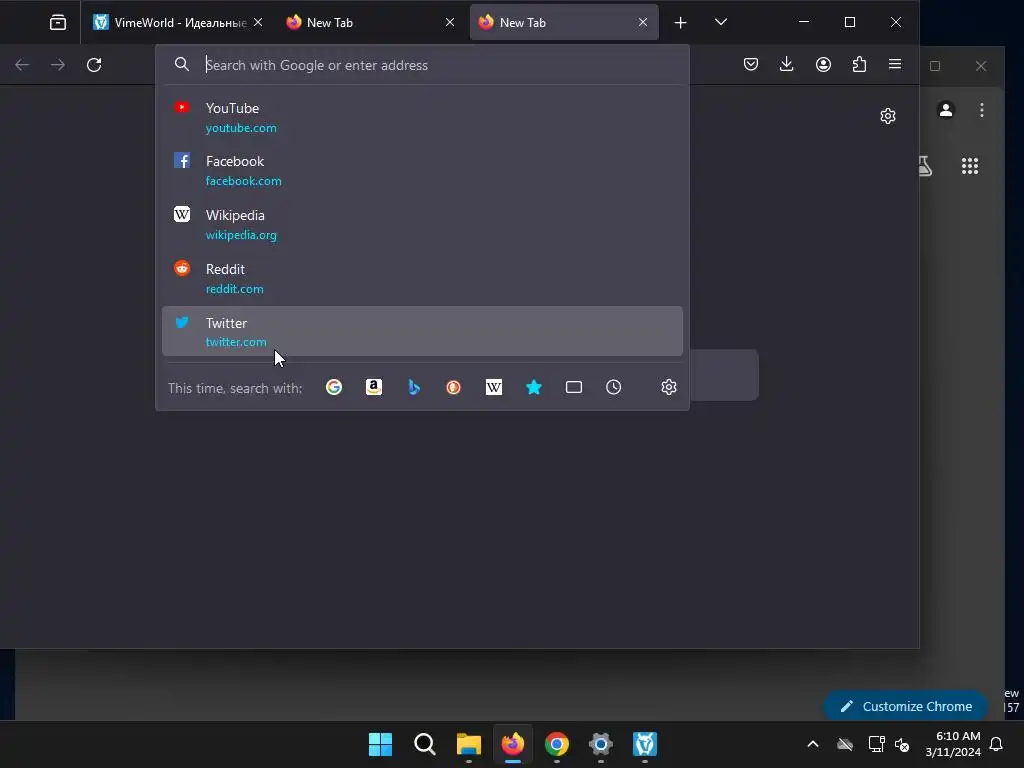Open Firefox account icon
The height and width of the screenshot is (768, 1024).
tap(824, 64)
